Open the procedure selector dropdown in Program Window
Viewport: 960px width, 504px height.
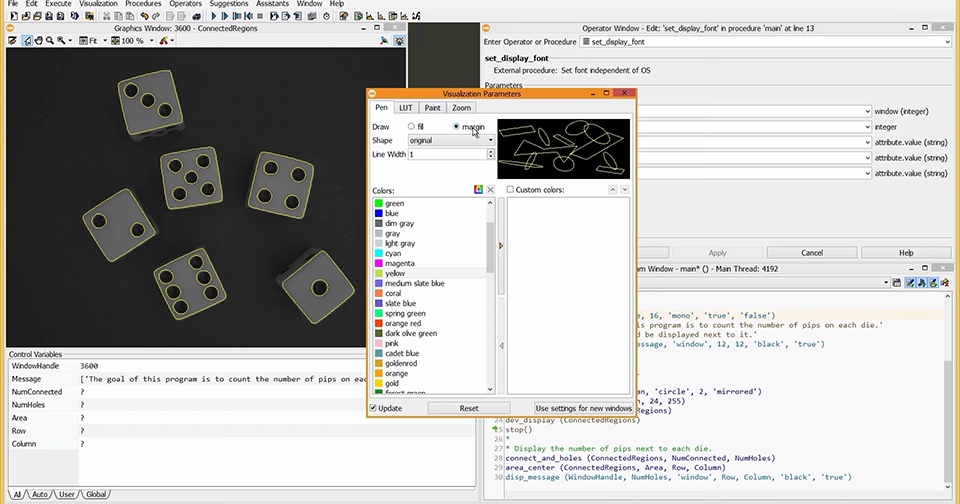click(886, 282)
